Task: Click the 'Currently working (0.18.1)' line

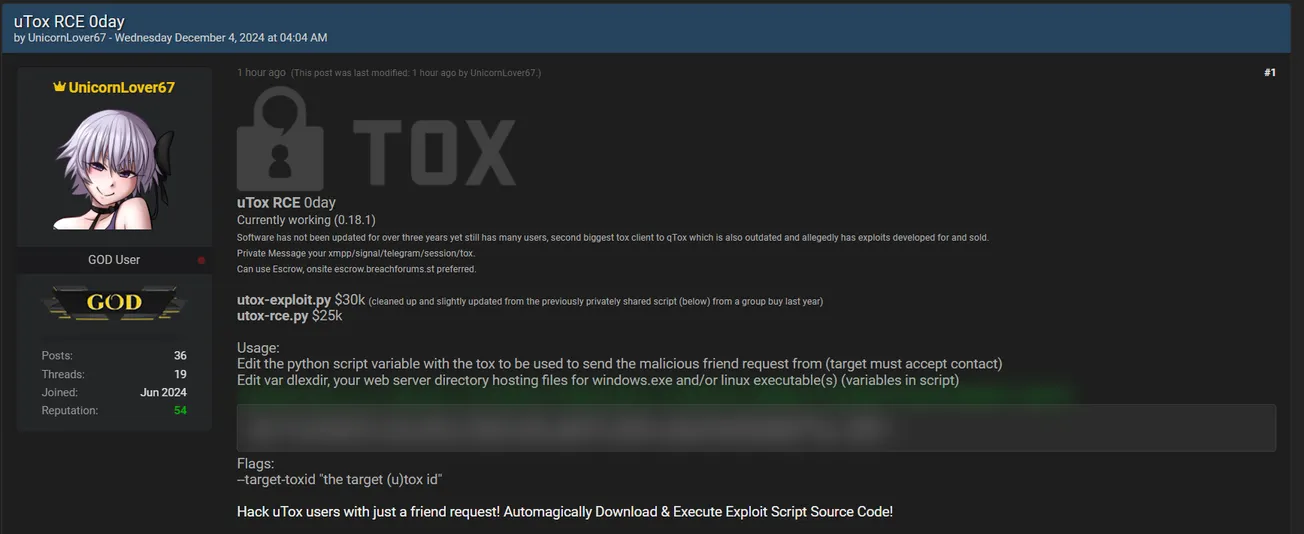Action: click(306, 220)
